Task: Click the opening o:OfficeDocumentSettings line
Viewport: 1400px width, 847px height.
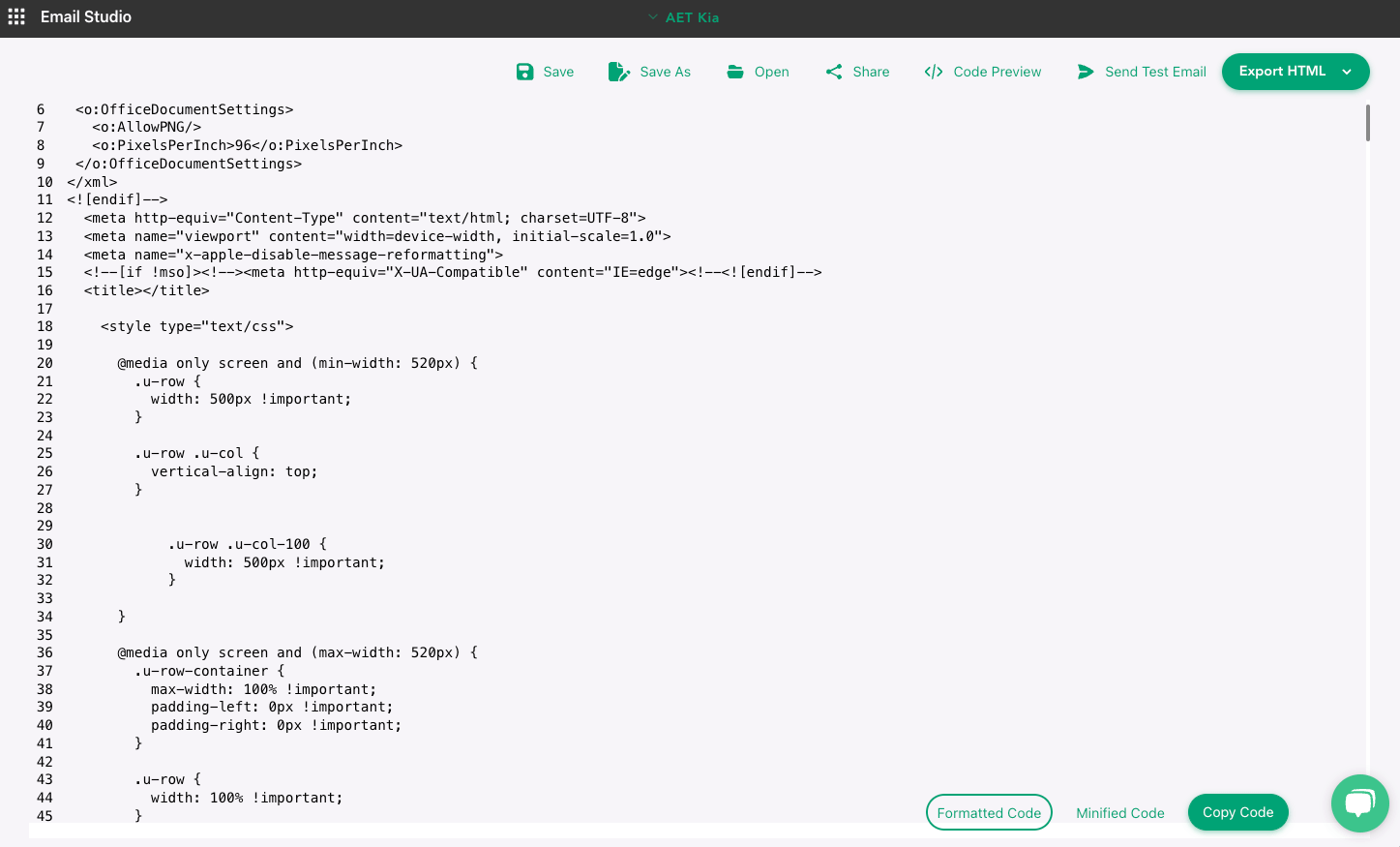Action: [x=184, y=109]
